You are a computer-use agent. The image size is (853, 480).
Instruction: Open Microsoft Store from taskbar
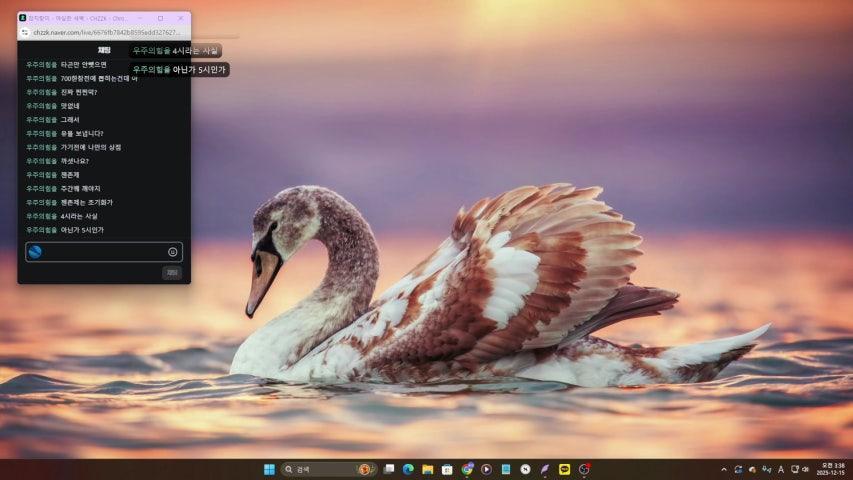point(447,469)
